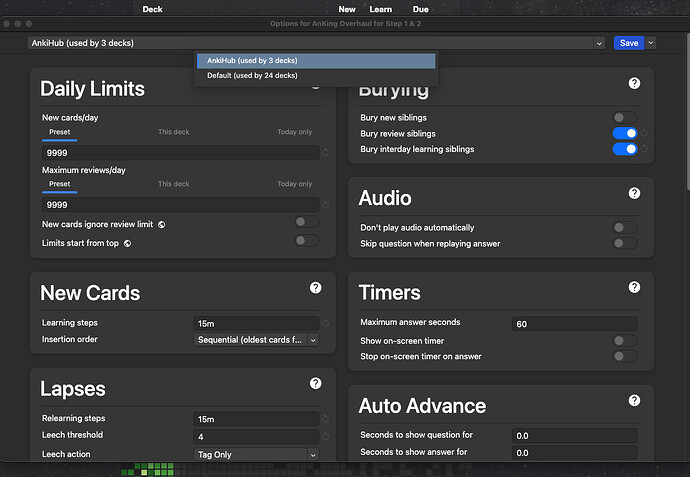This screenshot has width=690, height=477.
Task: Reset New cards/day value icon
Action: (326, 153)
